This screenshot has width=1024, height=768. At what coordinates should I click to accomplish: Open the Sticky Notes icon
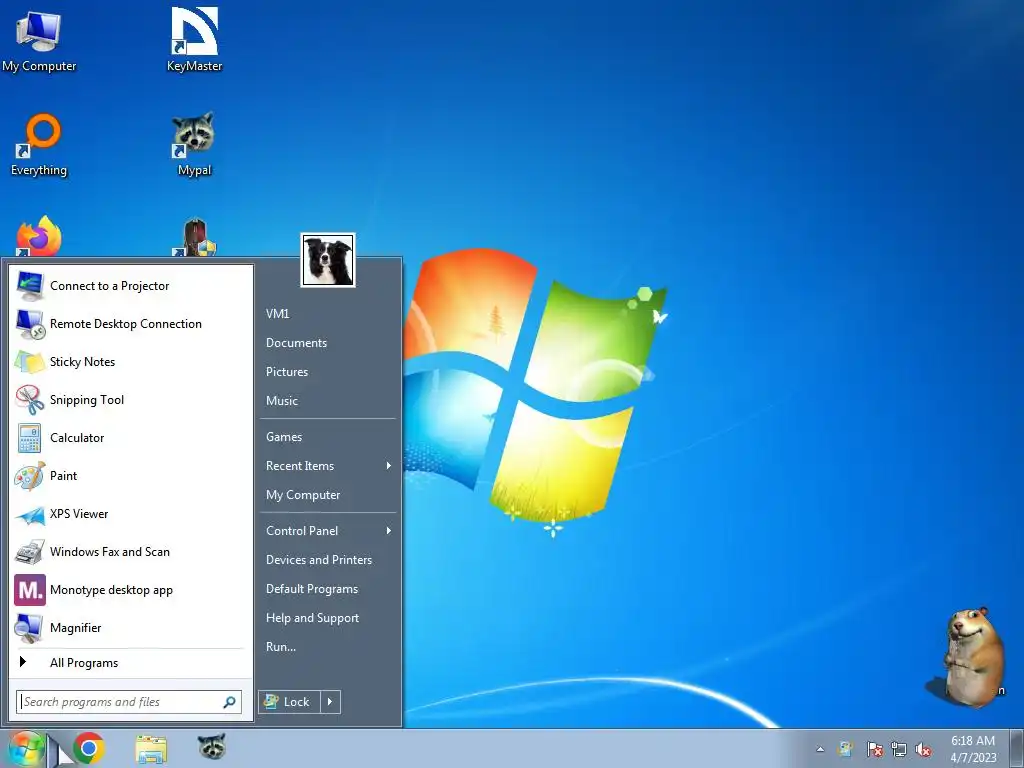(30, 362)
